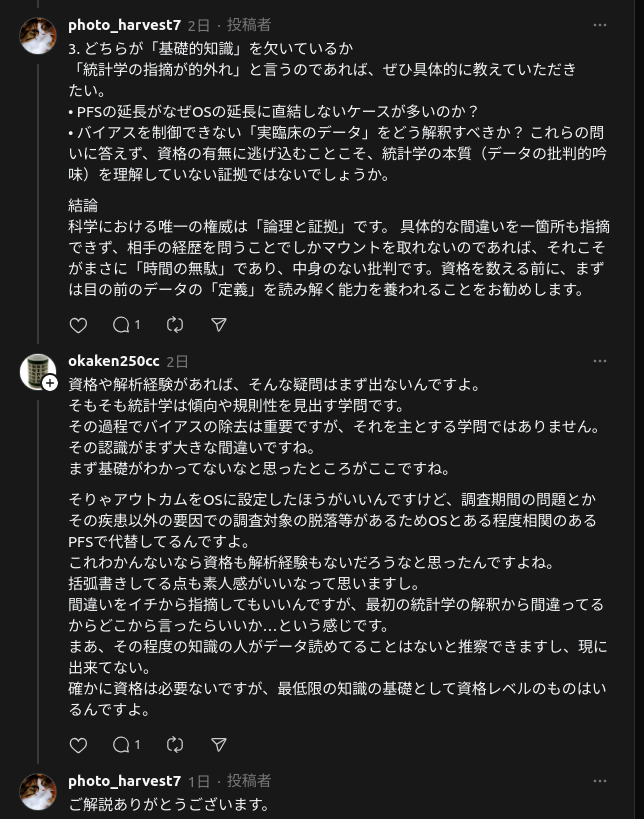644x819 pixels.
Task: Open more options on the ご解説ありがとうございます reply
Action: click(x=600, y=781)
